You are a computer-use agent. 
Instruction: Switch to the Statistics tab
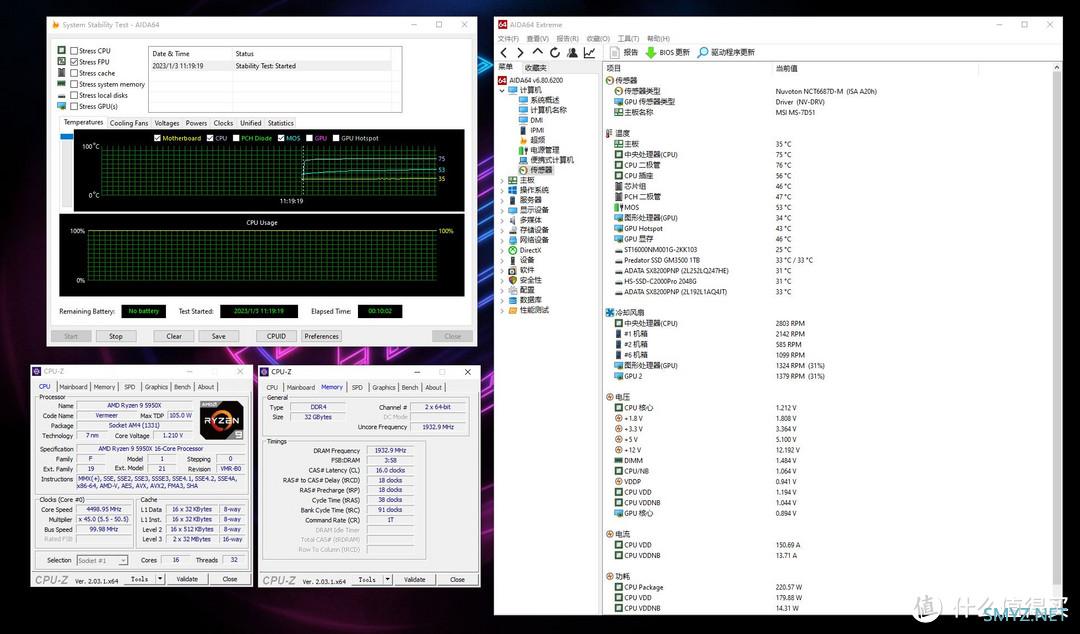tap(280, 123)
